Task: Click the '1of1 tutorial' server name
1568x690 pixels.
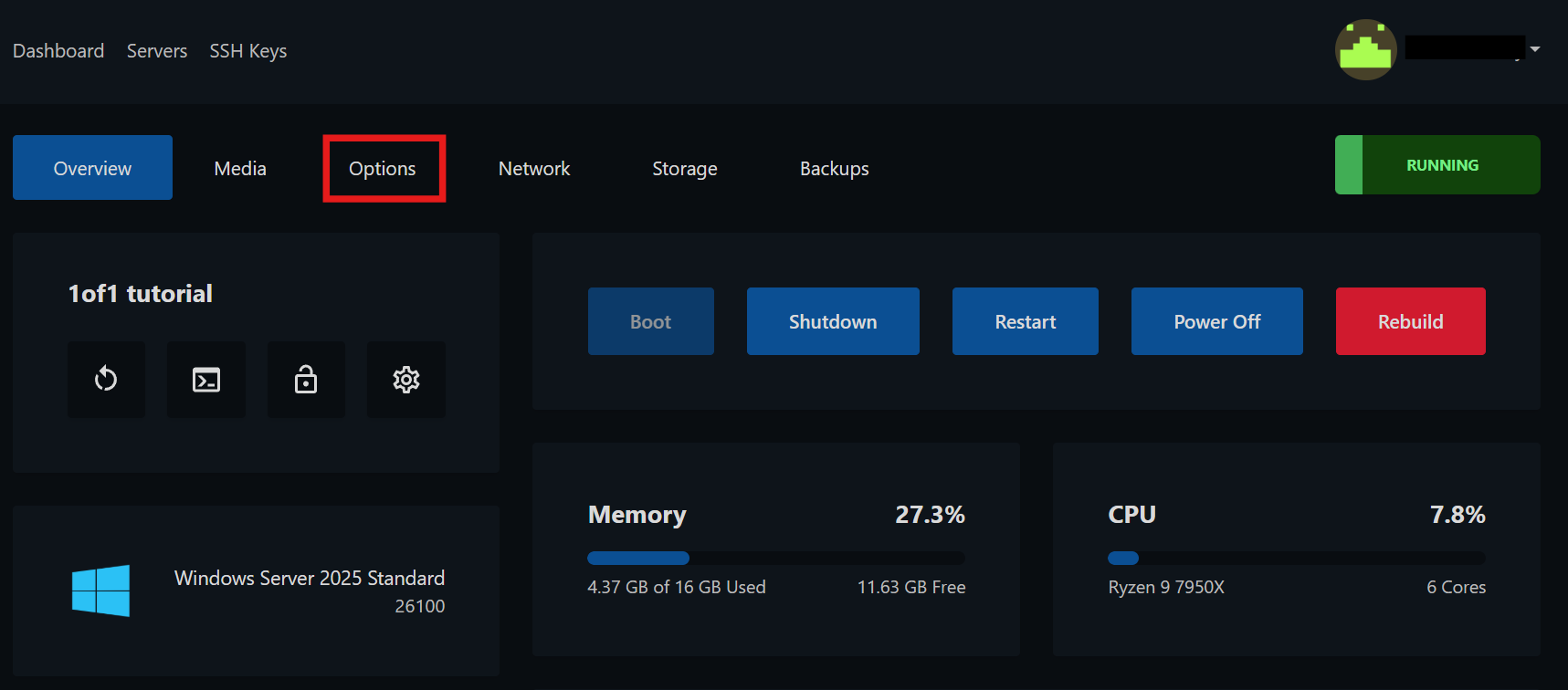Action: point(141,293)
